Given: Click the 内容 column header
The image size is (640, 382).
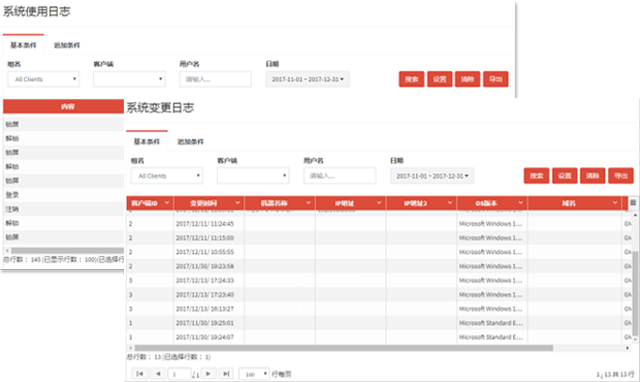Looking at the screenshot, I should pos(63,107).
